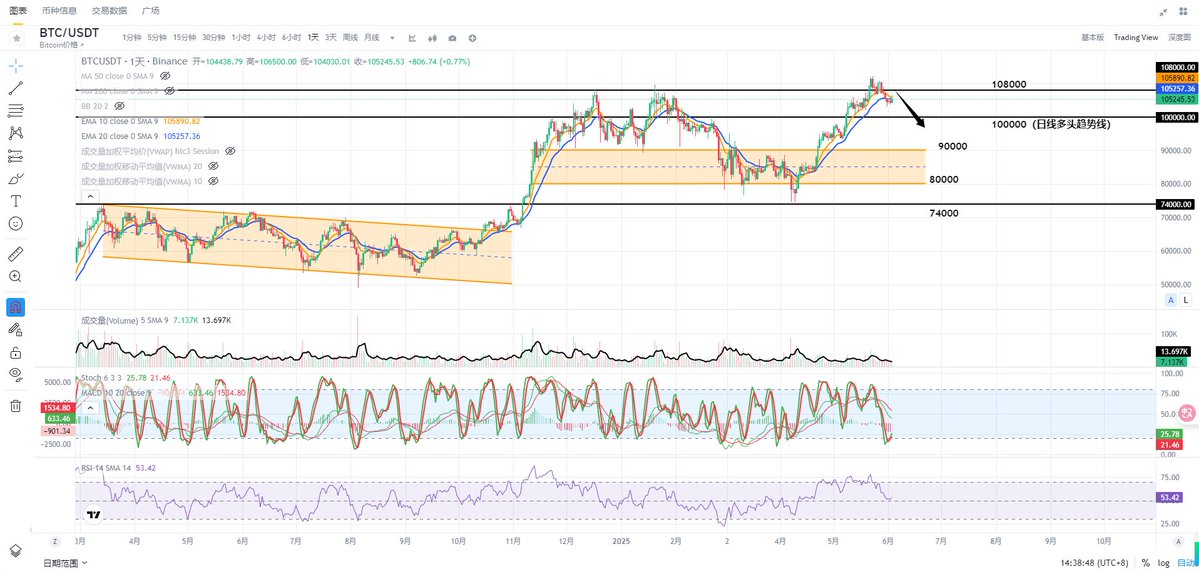Viewport: 1199px width, 574px height.
Task: Show the hidden BB 20 2 indicator
Action: (119, 105)
